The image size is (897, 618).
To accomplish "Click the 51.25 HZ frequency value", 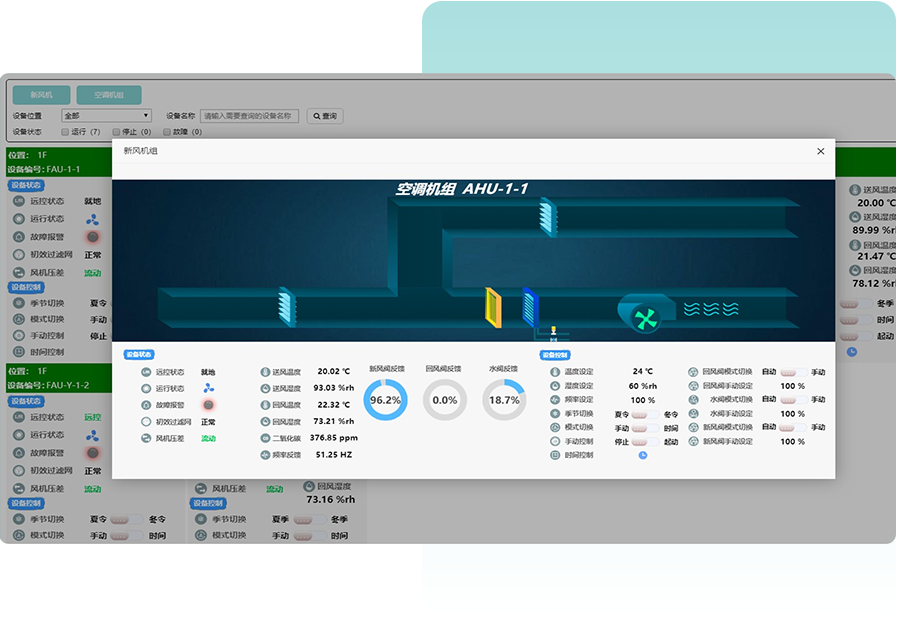I will click(x=334, y=455).
